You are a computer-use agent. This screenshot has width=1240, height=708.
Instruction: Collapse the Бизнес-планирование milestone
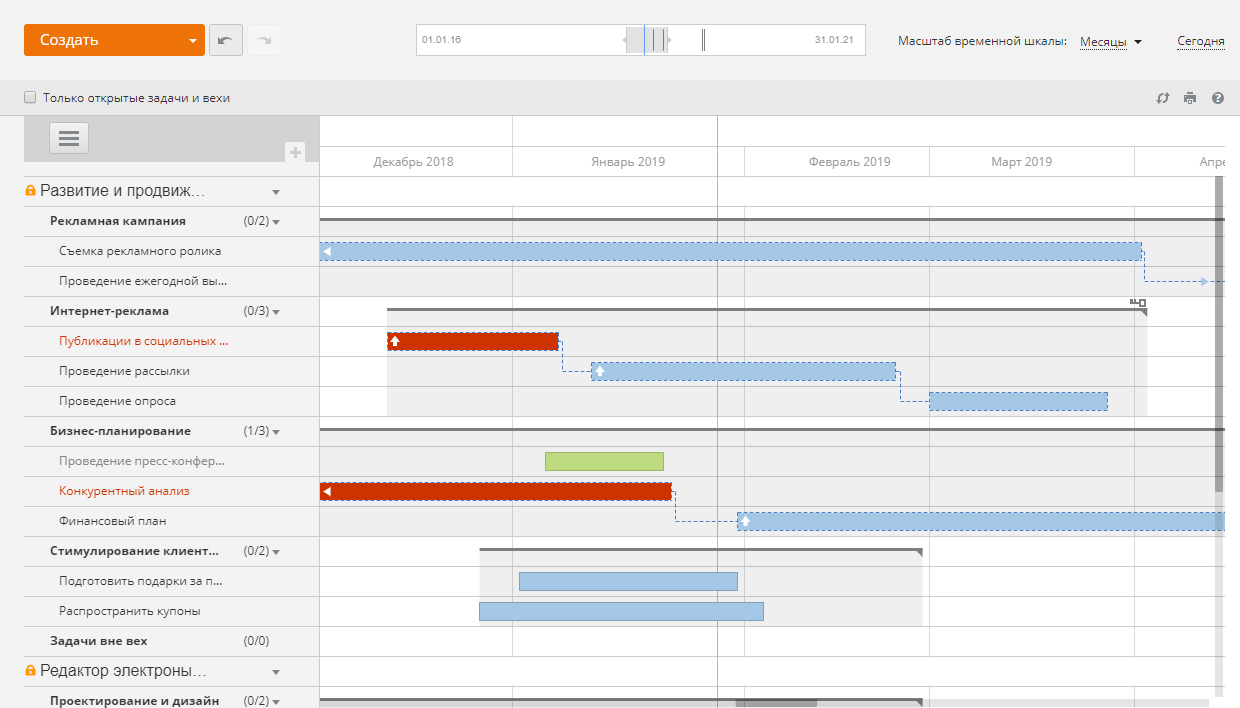click(276, 432)
